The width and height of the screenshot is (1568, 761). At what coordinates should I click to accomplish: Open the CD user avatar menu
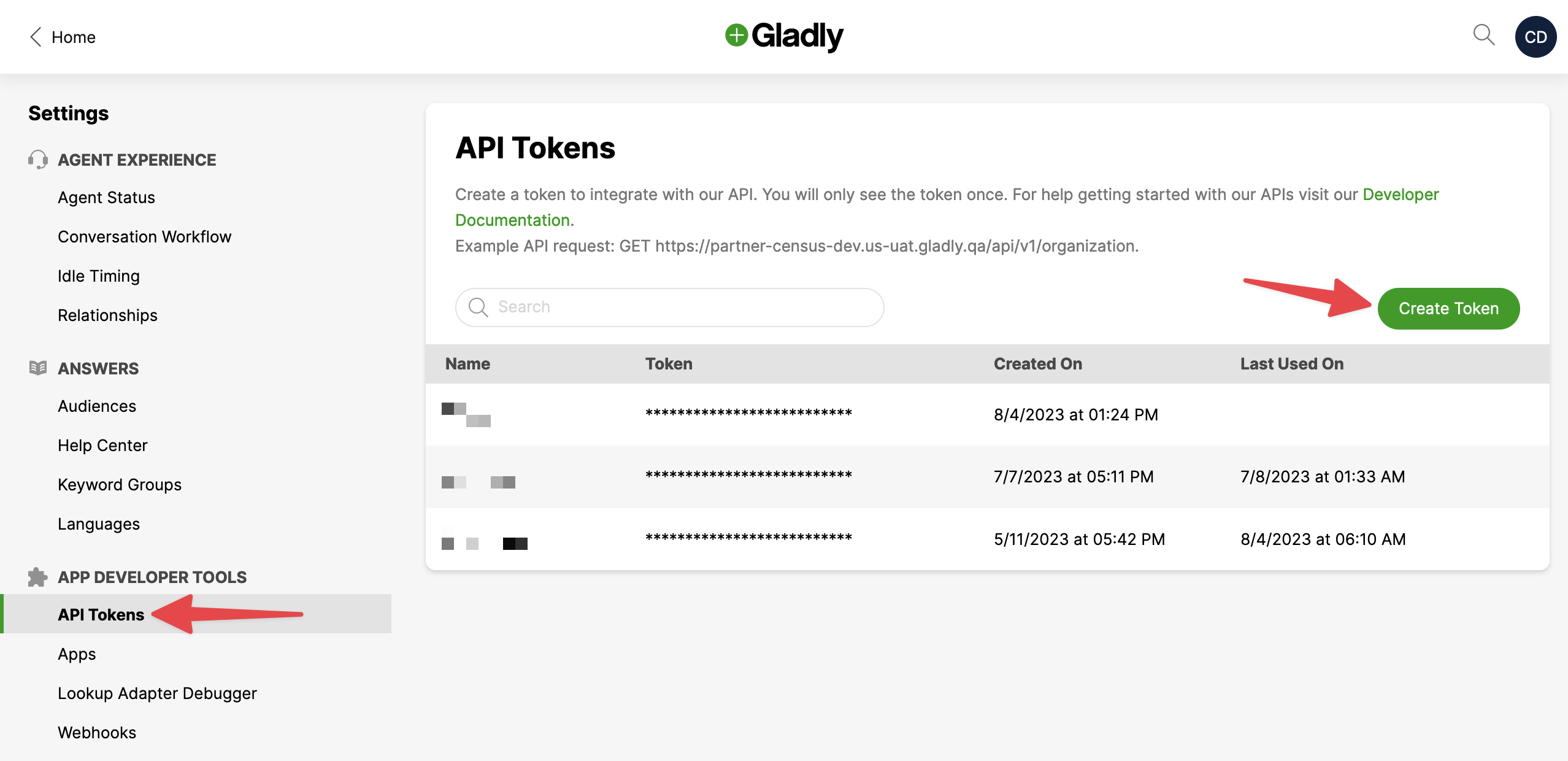(1535, 37)
